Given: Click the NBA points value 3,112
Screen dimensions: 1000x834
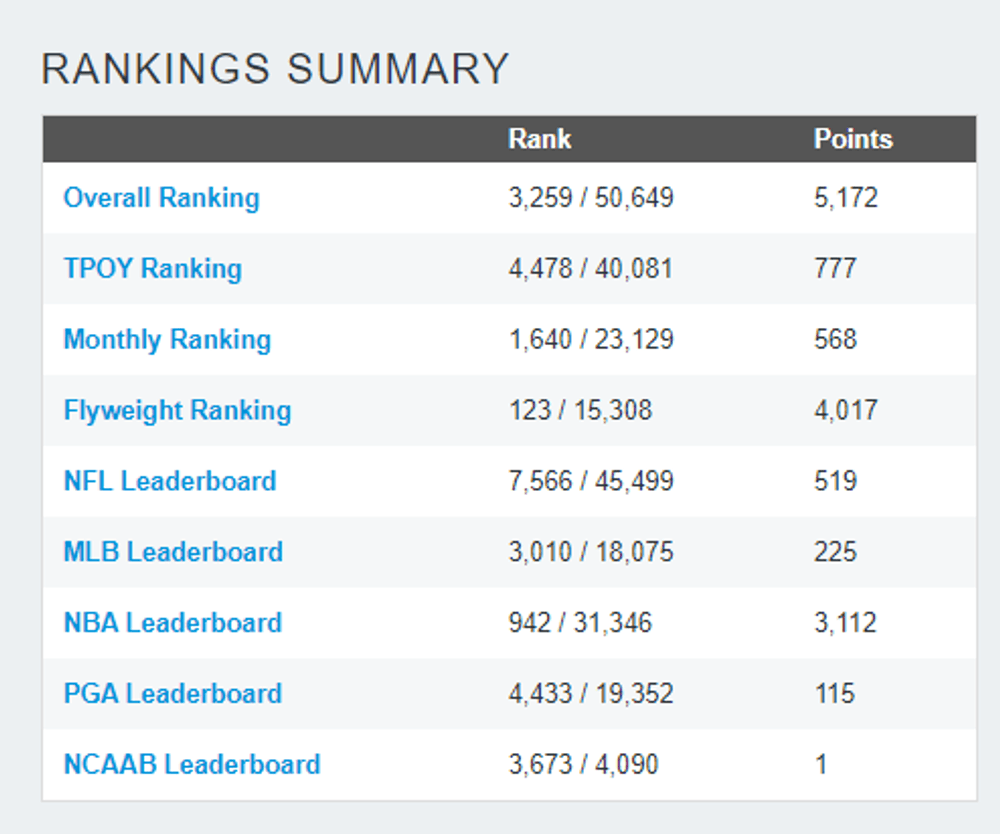Looking at the screenshot, I should click(x=845, y=623).
